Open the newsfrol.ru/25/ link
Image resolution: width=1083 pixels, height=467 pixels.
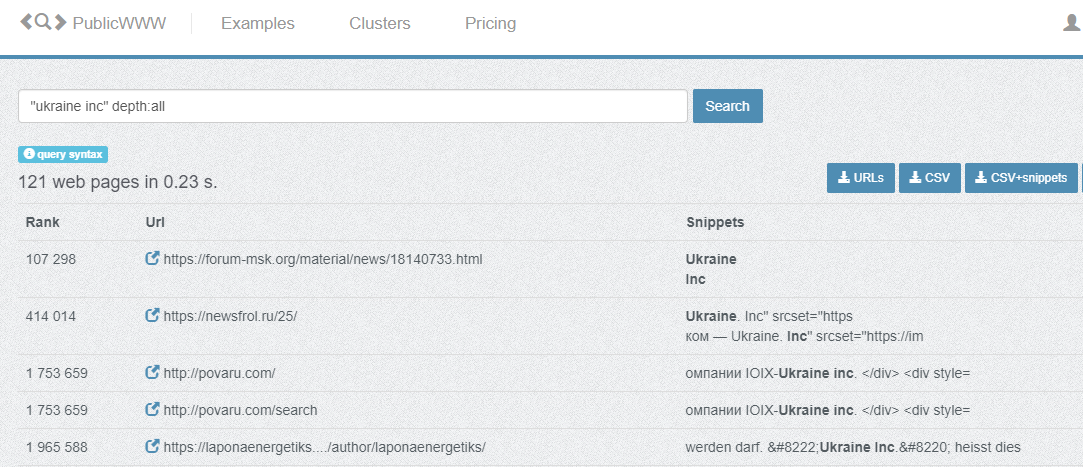230,316
